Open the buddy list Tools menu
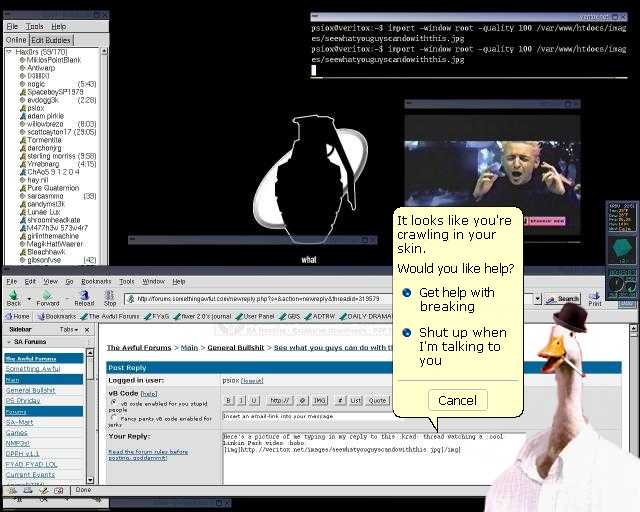The image size is (640, 512). pos(34,26)
